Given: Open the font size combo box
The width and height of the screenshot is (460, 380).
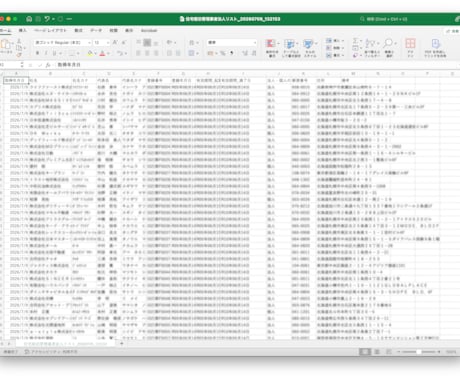Looking at the screenshot, I should [102, 43].
